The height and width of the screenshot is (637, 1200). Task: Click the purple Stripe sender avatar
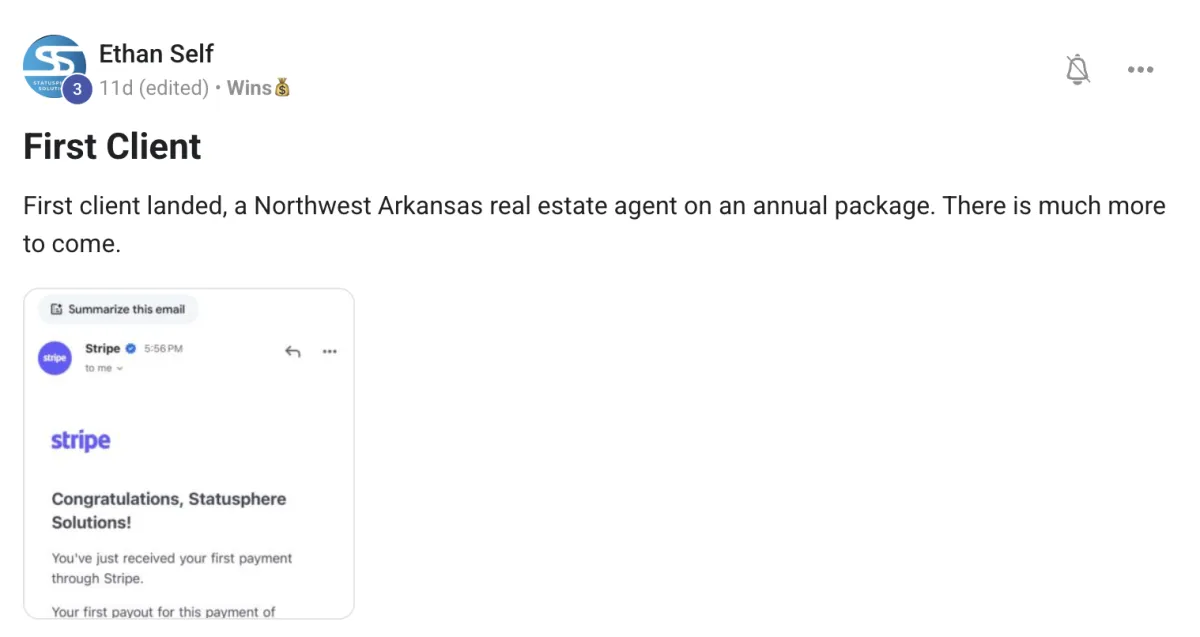click(x=55, y=358)
